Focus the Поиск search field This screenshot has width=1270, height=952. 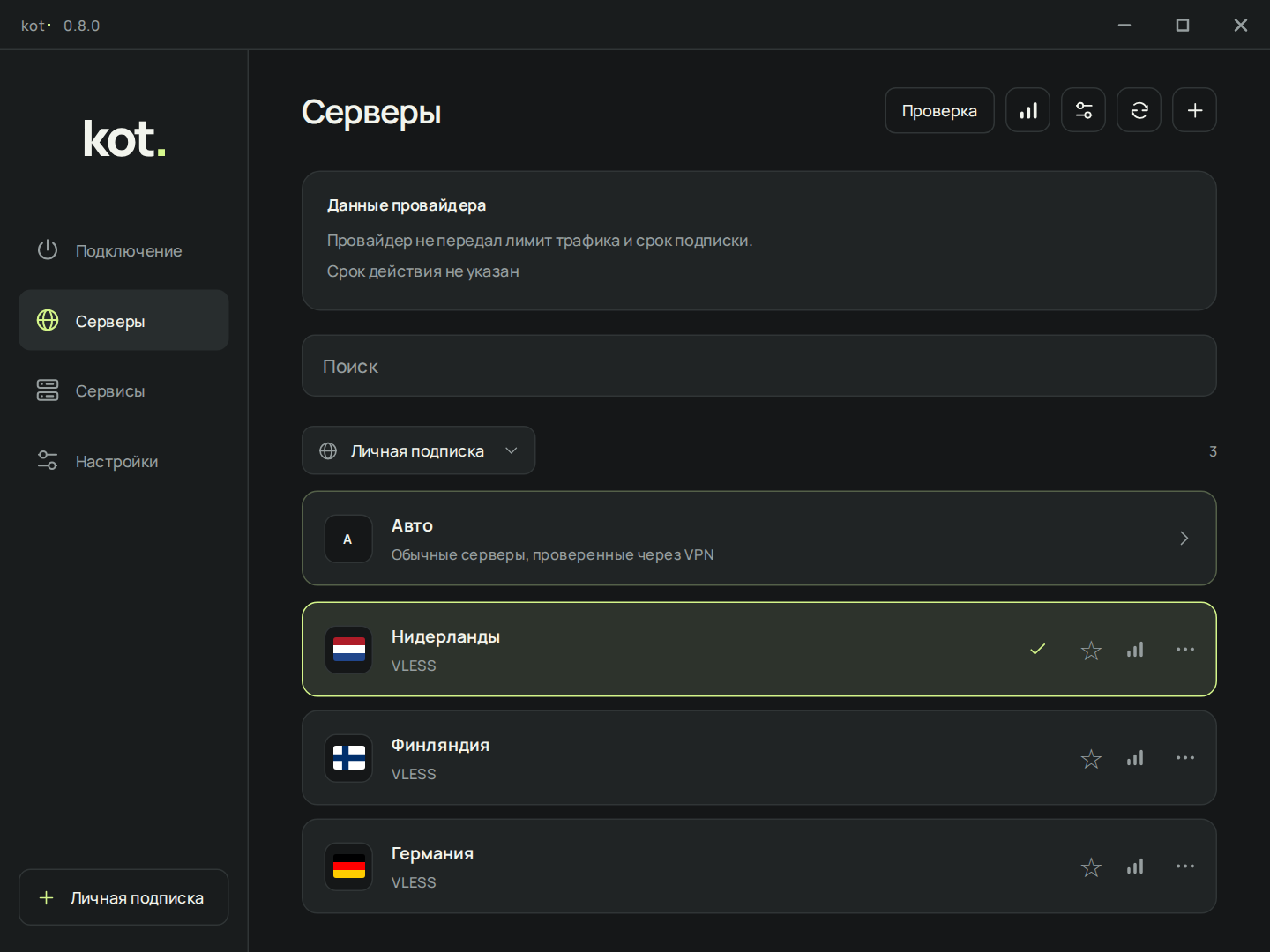tap(759, 366)
